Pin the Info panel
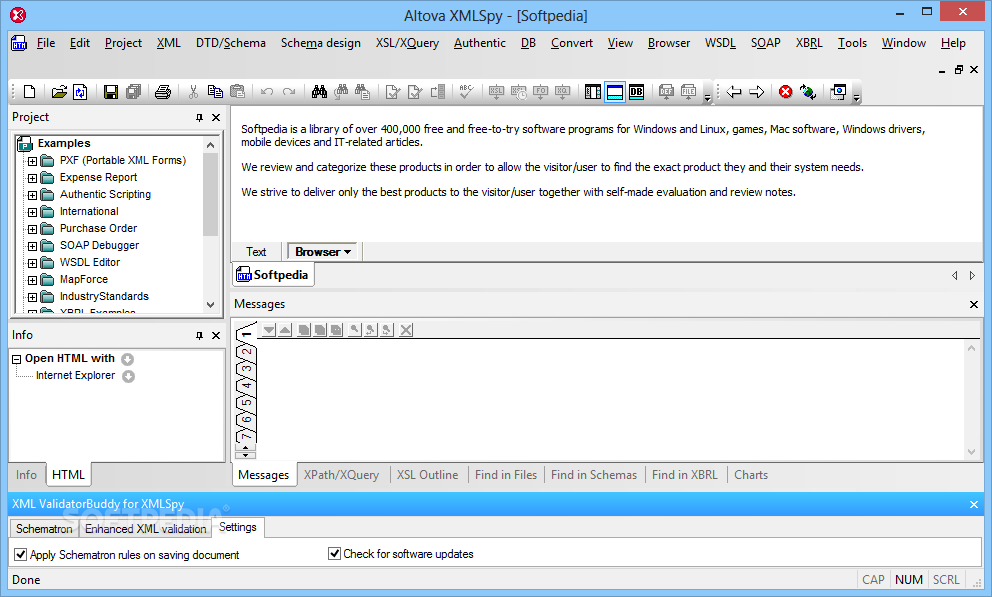The width and height of the screenshot is (992, 597). tap(199, 336)
